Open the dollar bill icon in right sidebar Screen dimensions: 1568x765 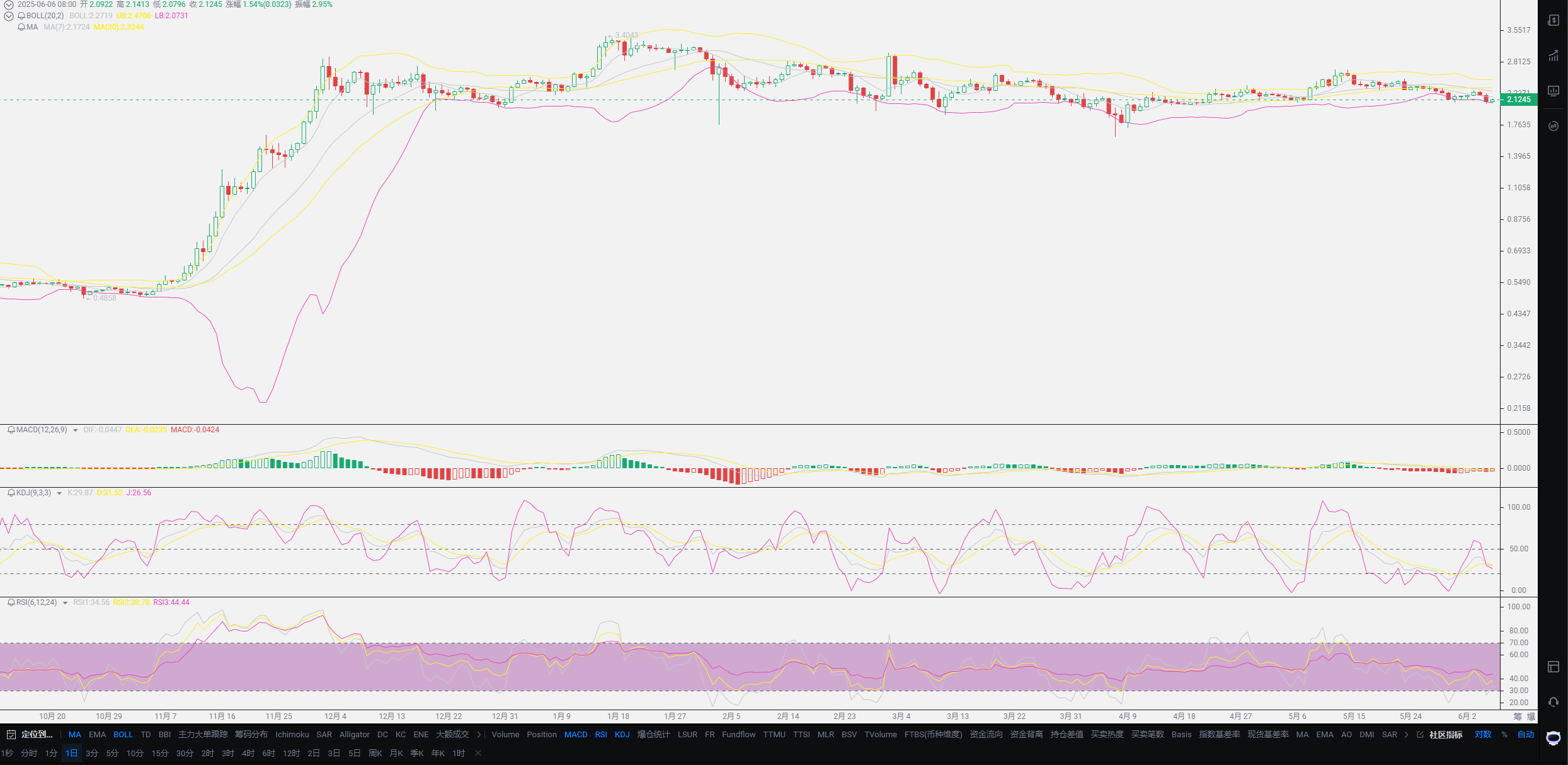(x=1553, y=20)
